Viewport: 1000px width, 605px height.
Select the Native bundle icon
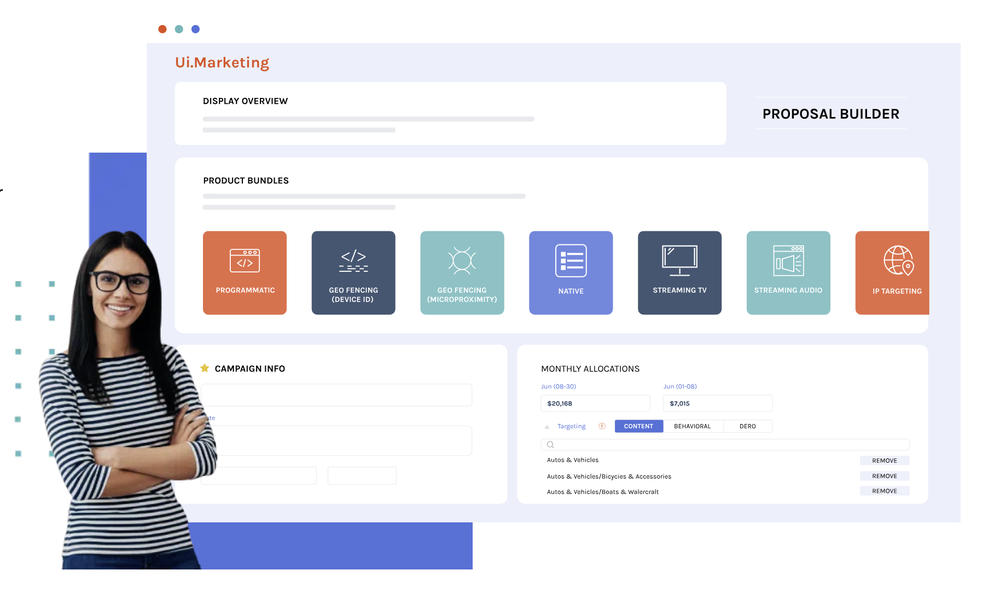[x=571, y=272]
